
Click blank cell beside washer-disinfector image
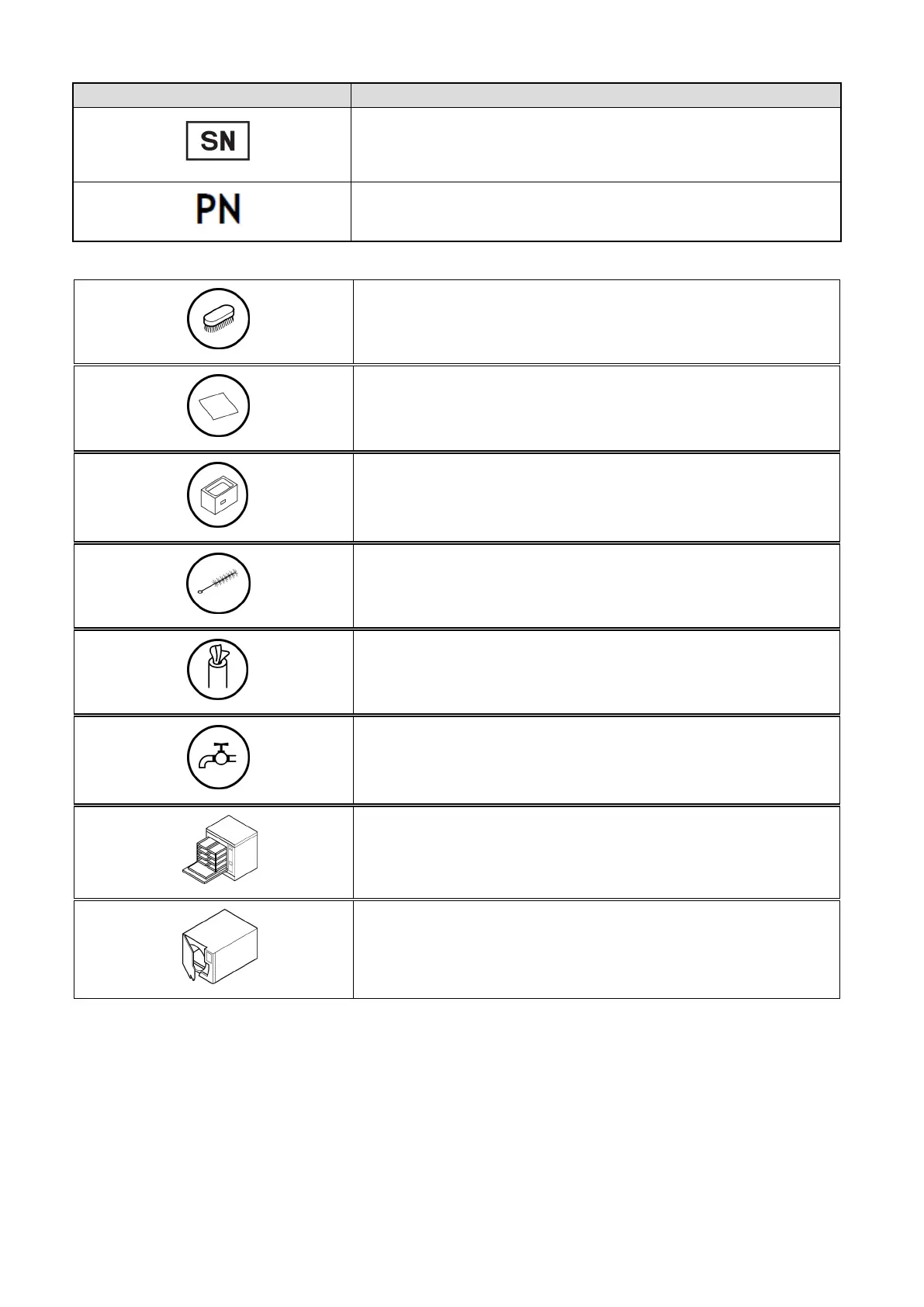pos(596,852)
